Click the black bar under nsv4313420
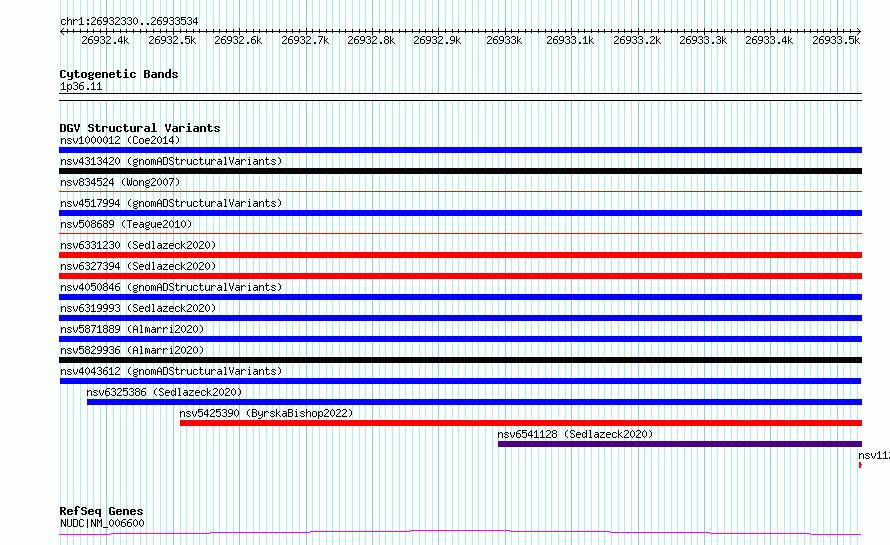890x545 pixels. pos(460,171)
